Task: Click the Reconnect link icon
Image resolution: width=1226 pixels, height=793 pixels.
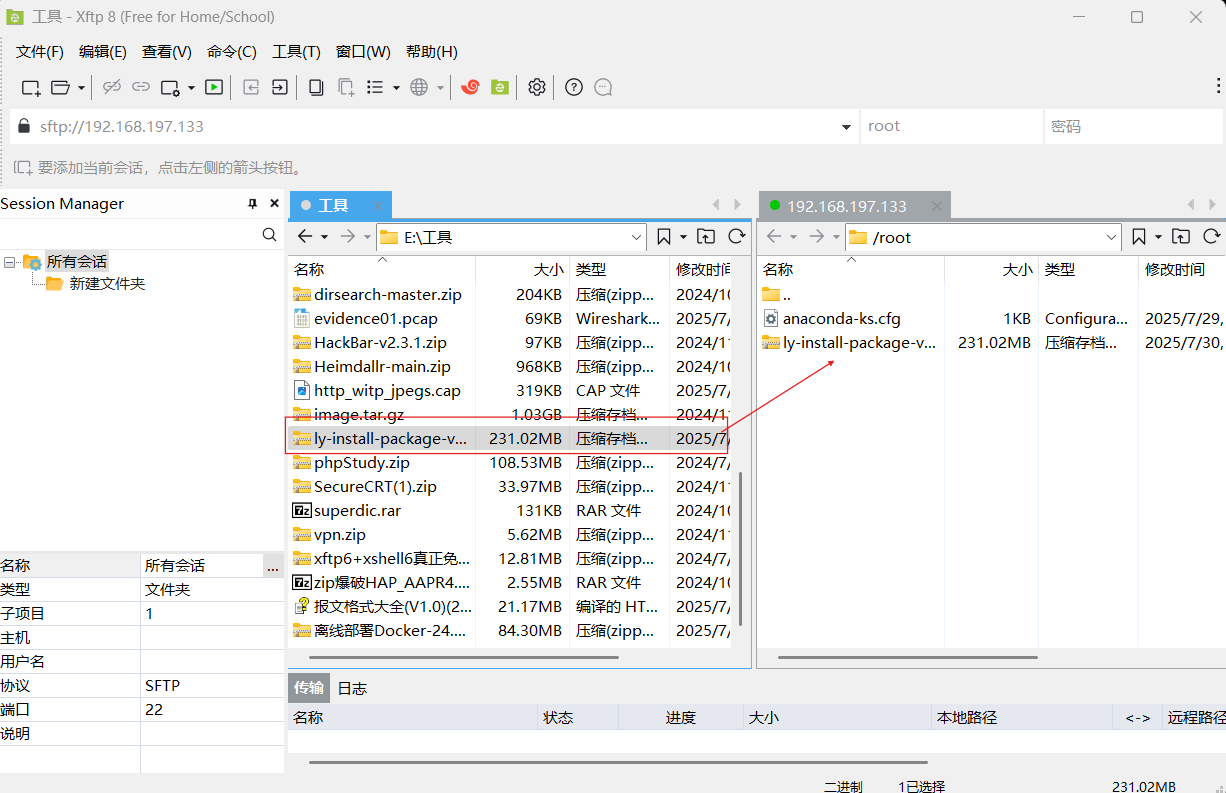Action: (x=141, y=88)
